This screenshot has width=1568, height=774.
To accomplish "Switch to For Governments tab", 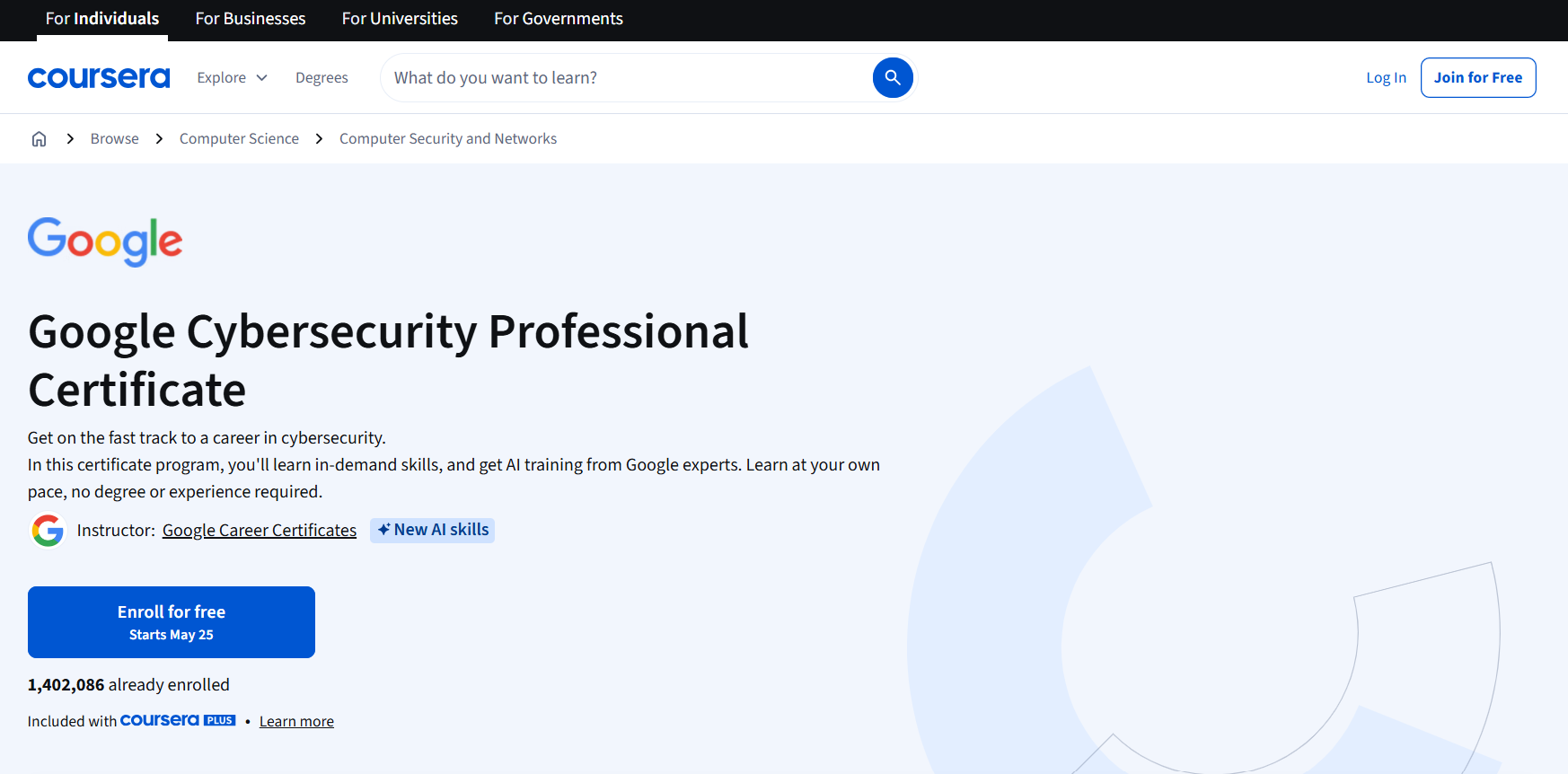I will (559, 19).
